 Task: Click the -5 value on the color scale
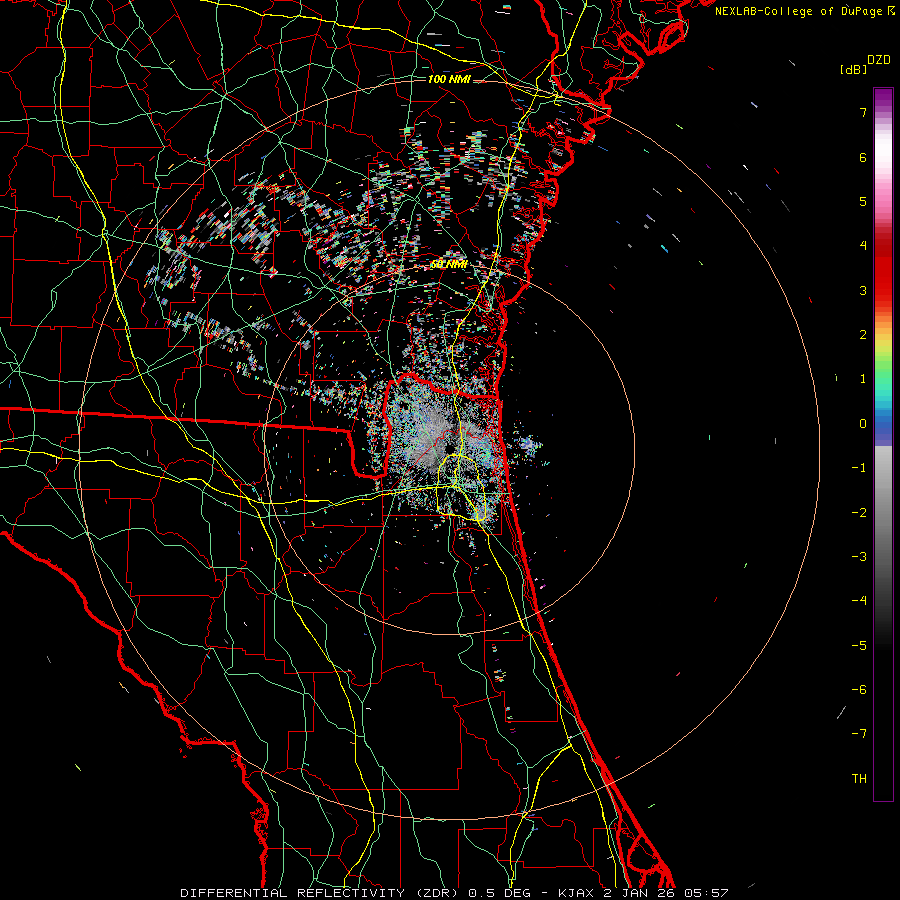(859, 646)
